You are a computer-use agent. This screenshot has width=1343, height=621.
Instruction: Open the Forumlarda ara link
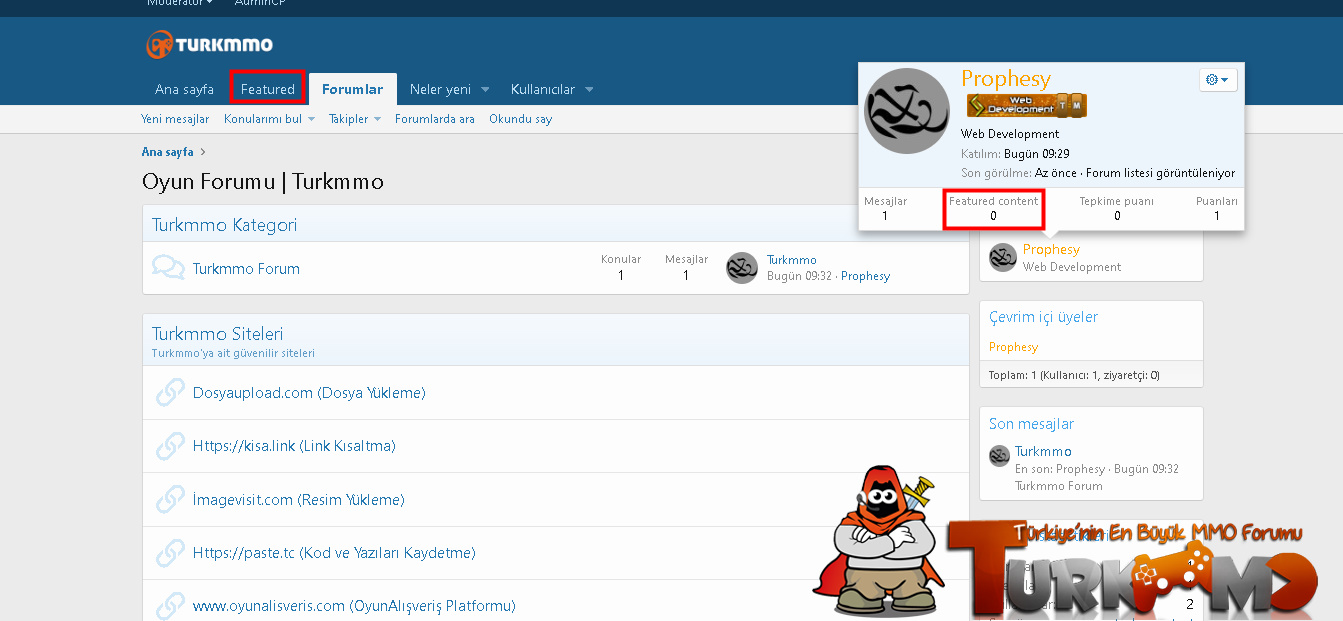pyautogui.click(x=434, y=119)
